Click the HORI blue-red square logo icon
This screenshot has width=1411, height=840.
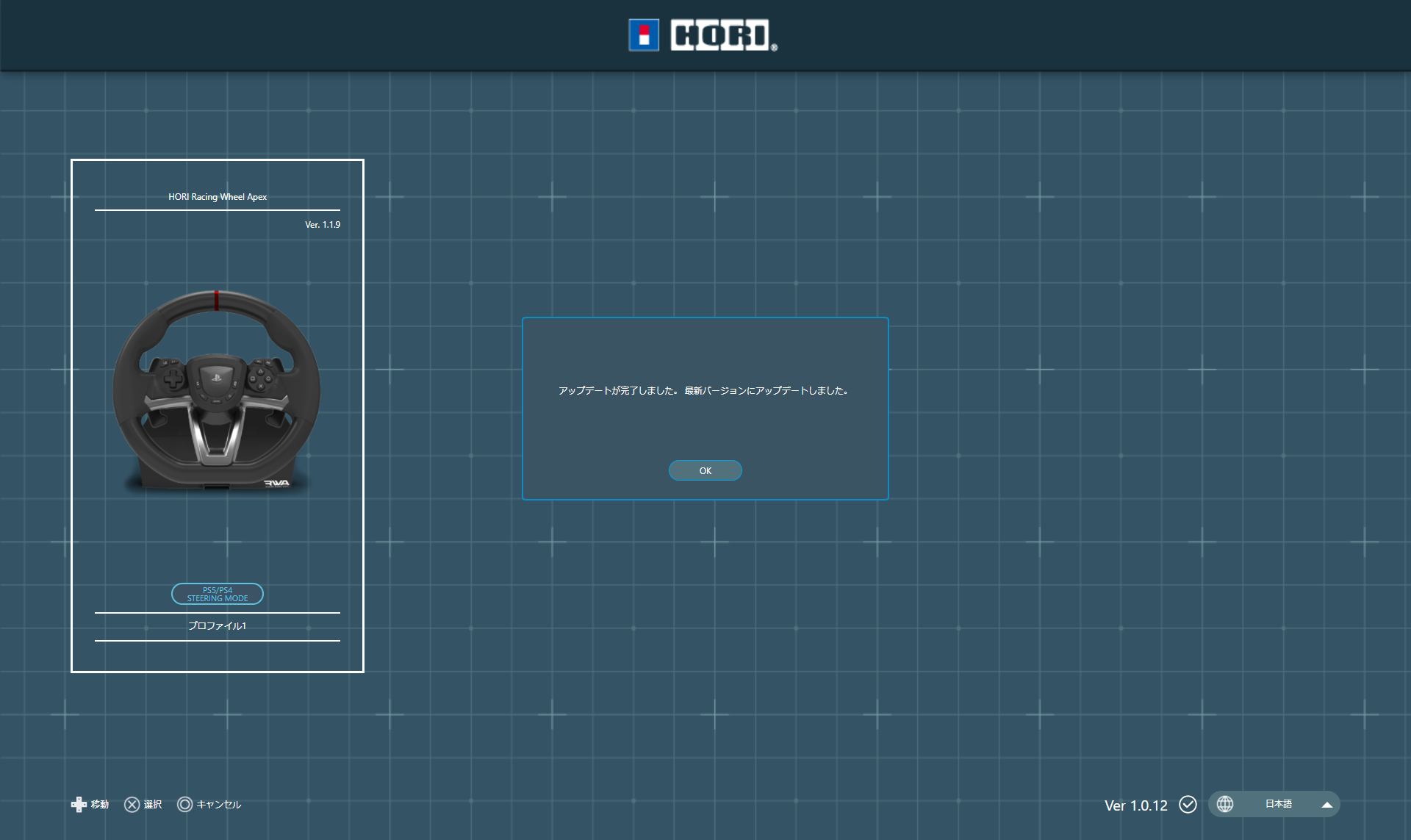[x=644, y=35]
